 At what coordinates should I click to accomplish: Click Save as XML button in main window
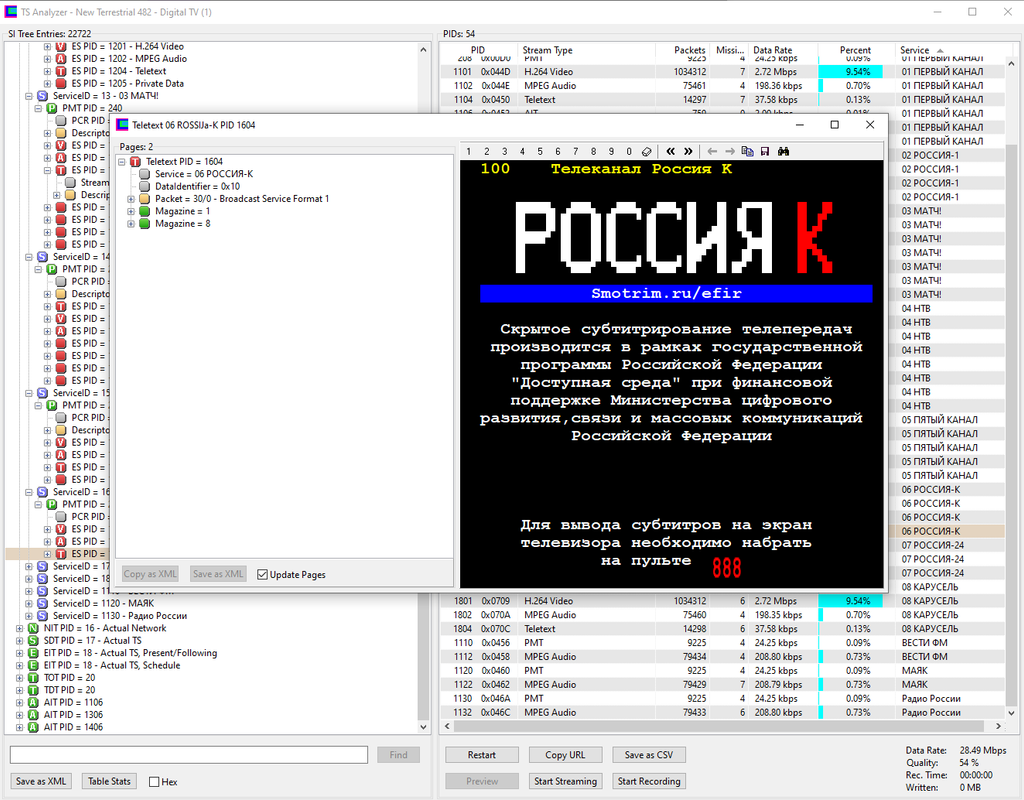[x=41, y=781]
